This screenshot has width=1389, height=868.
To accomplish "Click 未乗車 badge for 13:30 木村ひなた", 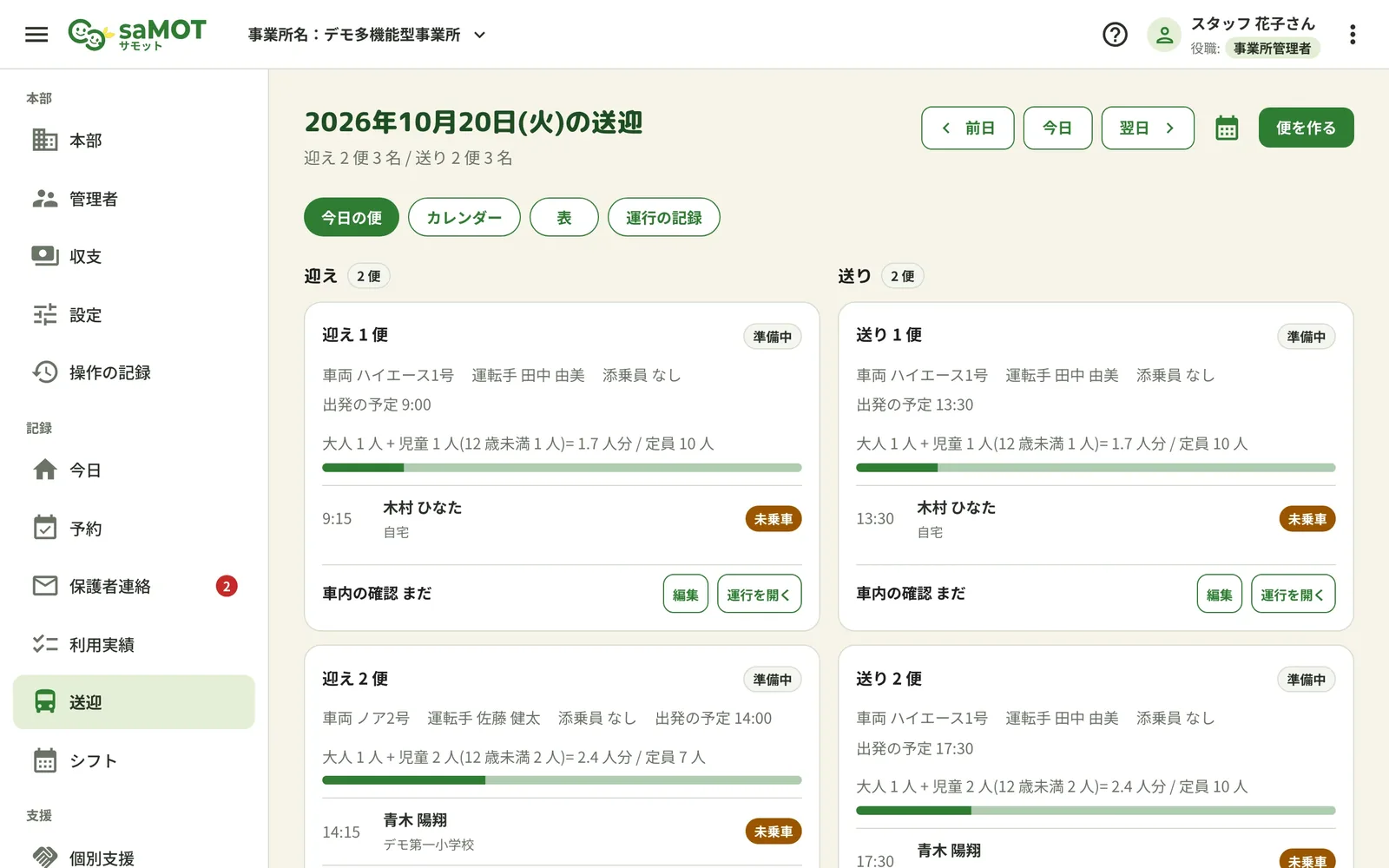I will [1307, 519].
